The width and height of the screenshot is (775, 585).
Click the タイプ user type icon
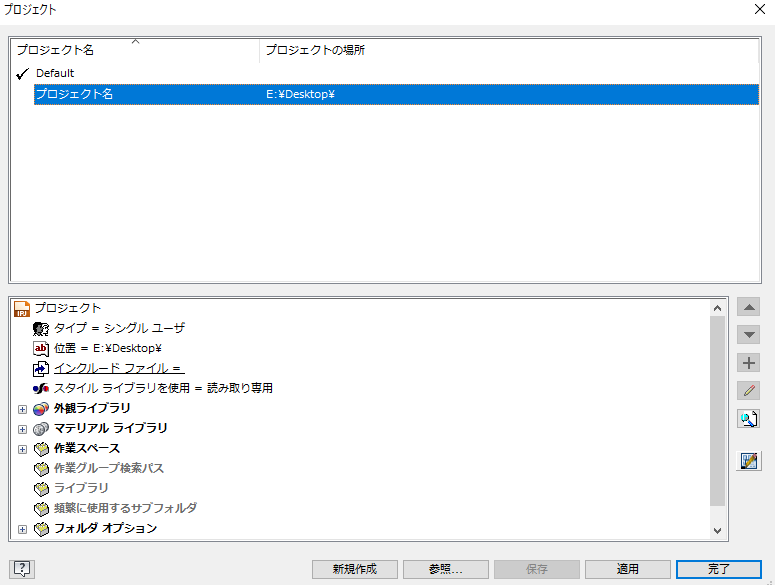point(41,328)
